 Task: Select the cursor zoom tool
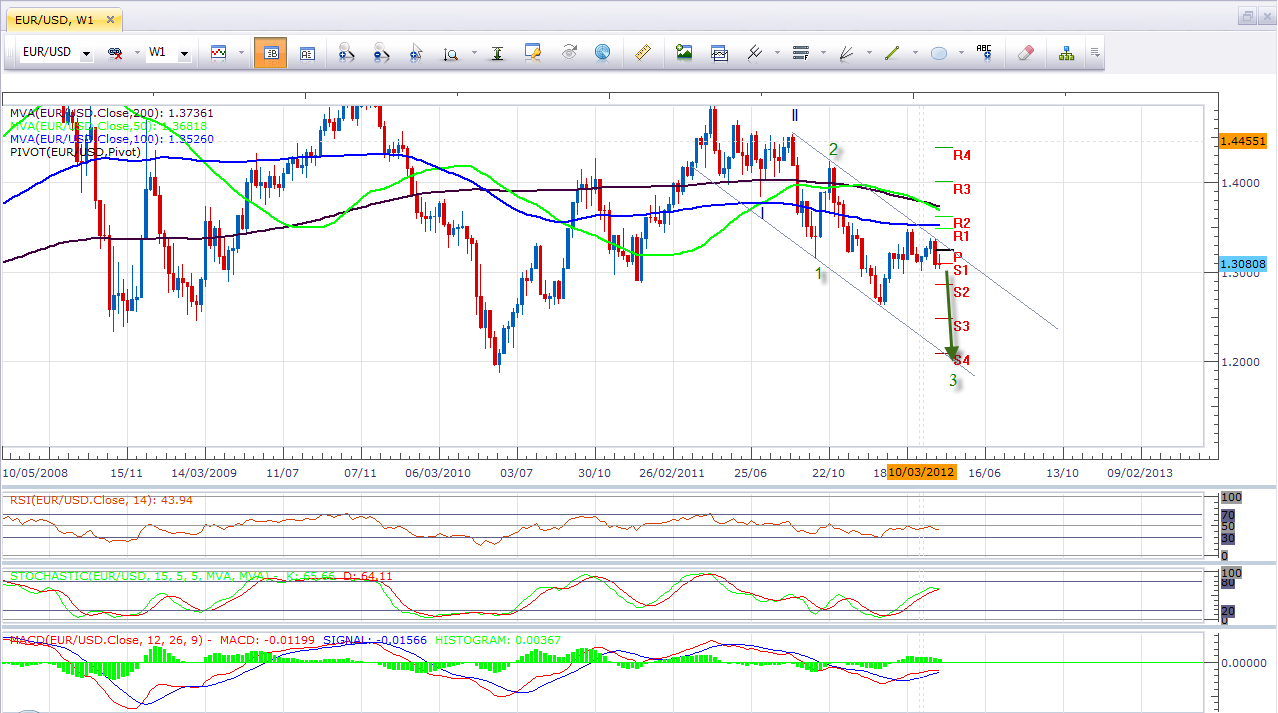point(416,53)
